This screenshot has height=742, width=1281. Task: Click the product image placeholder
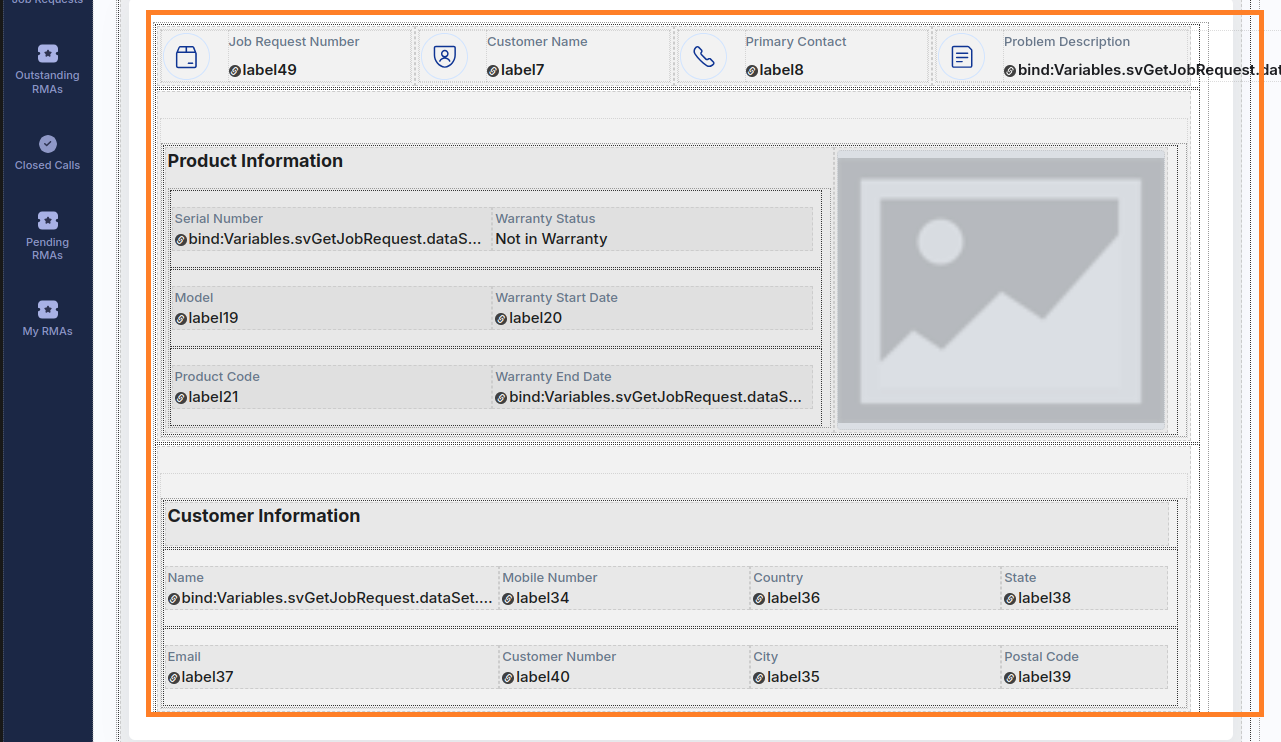(x=1001, y=290)
